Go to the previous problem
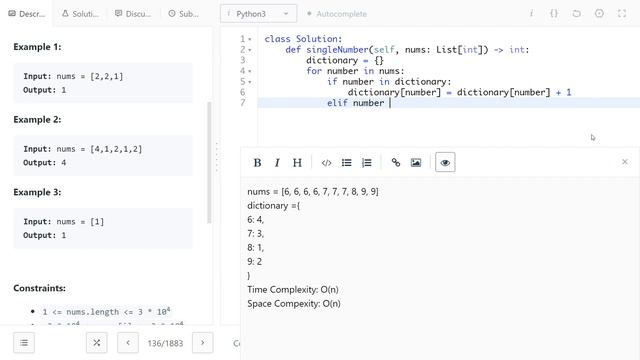The height and width of the screenshot is (360, 640). pos(128,343)
